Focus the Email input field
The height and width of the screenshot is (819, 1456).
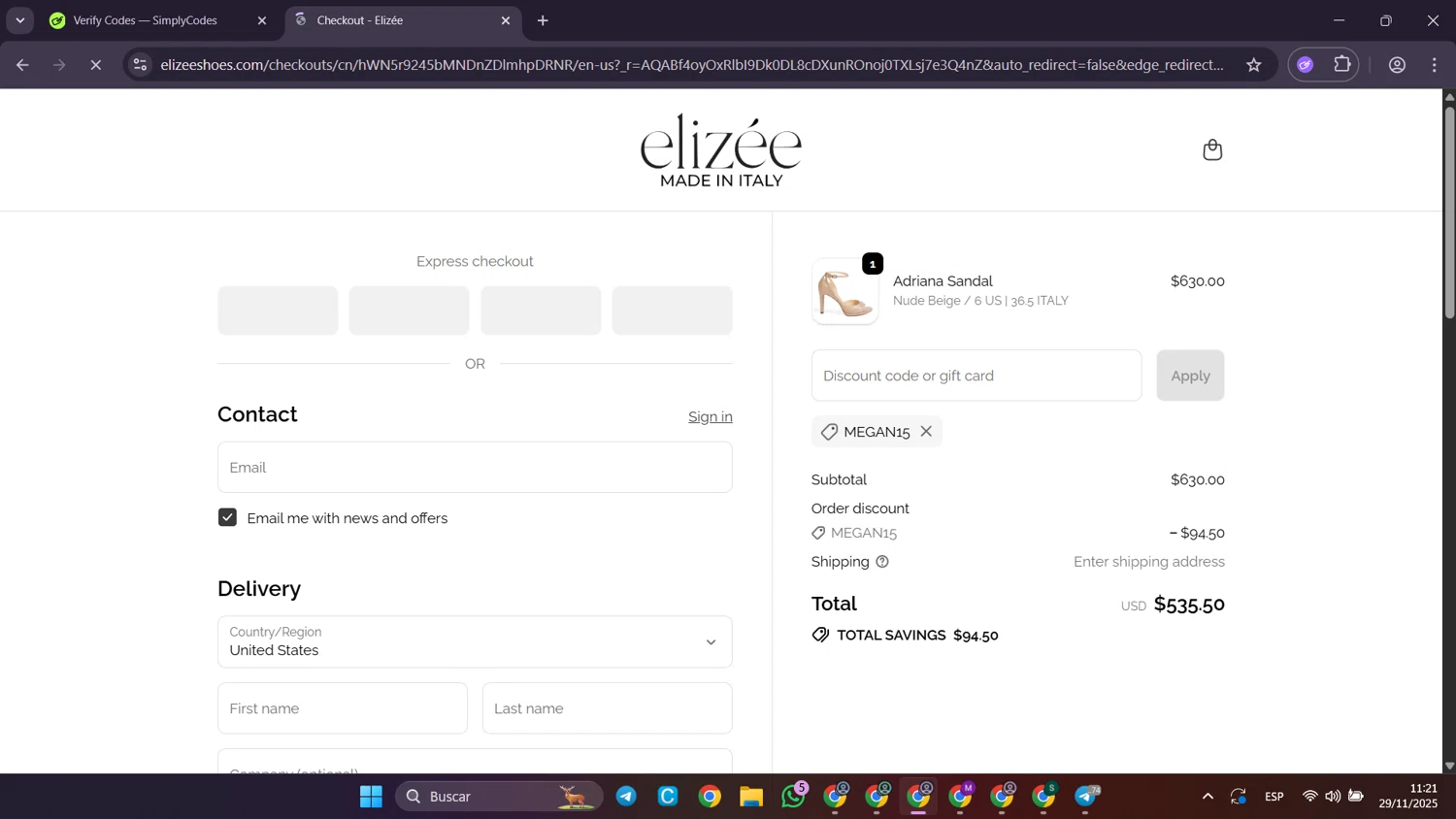coord(475,468)
